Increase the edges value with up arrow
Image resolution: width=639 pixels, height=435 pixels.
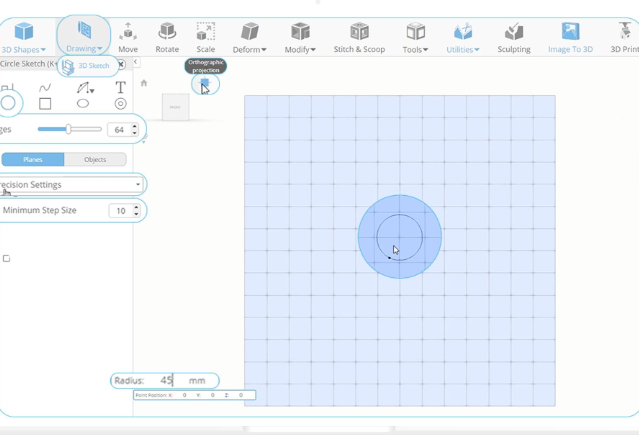point(134,127)
